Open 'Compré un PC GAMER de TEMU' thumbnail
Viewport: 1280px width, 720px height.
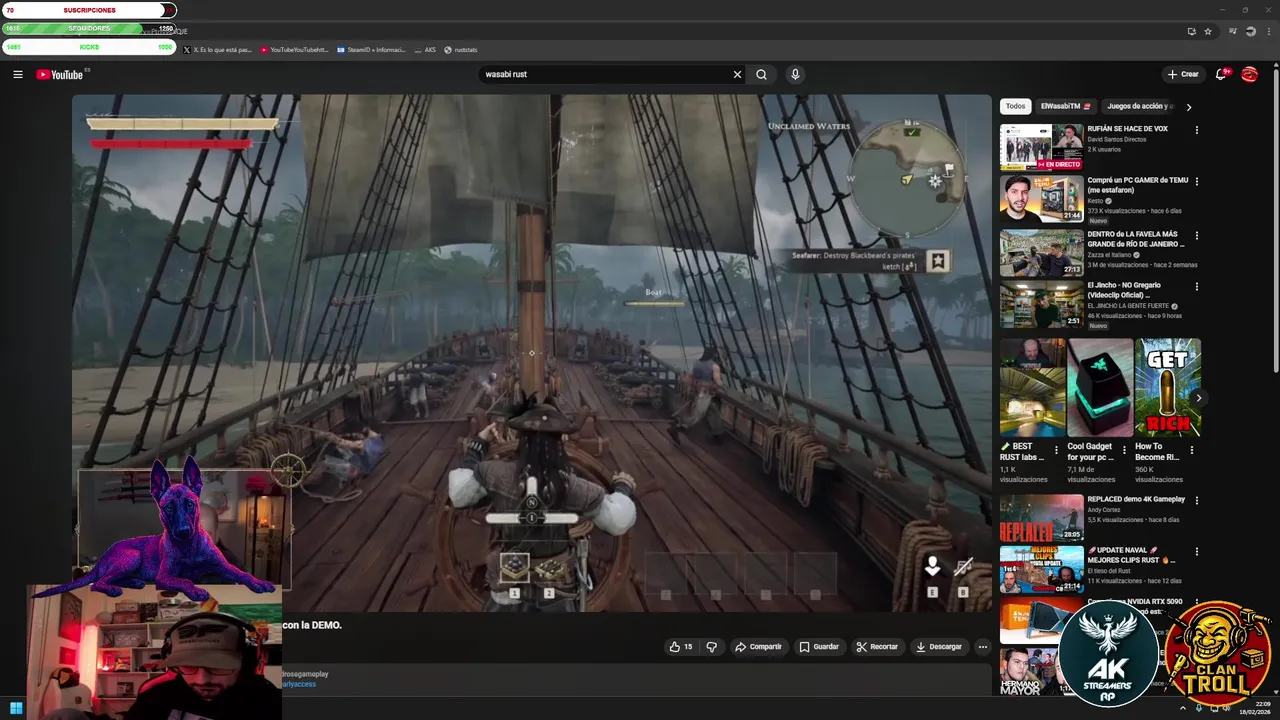(x=1041, y=199)
